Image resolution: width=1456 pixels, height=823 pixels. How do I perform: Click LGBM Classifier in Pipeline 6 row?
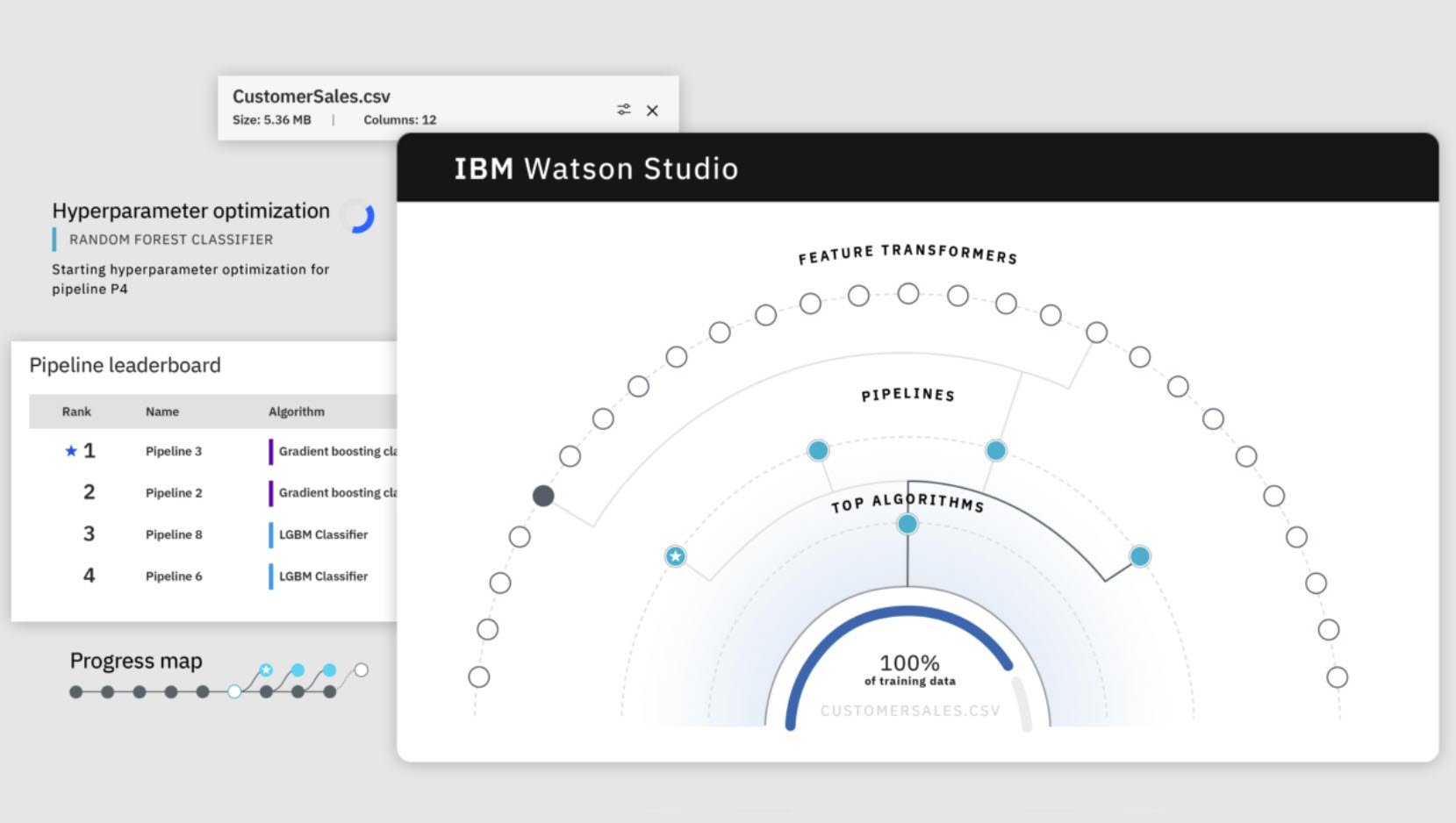pos(323,576)
